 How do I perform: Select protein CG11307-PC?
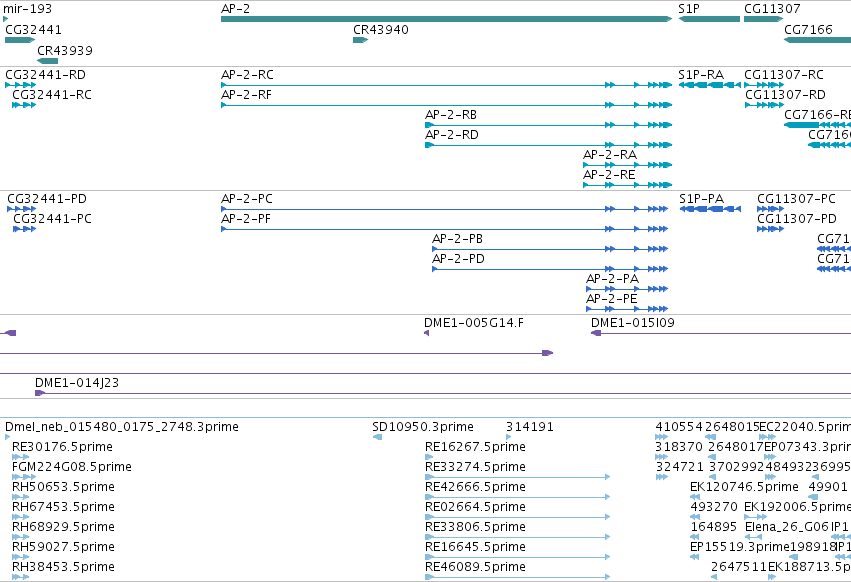click(770, 209)
